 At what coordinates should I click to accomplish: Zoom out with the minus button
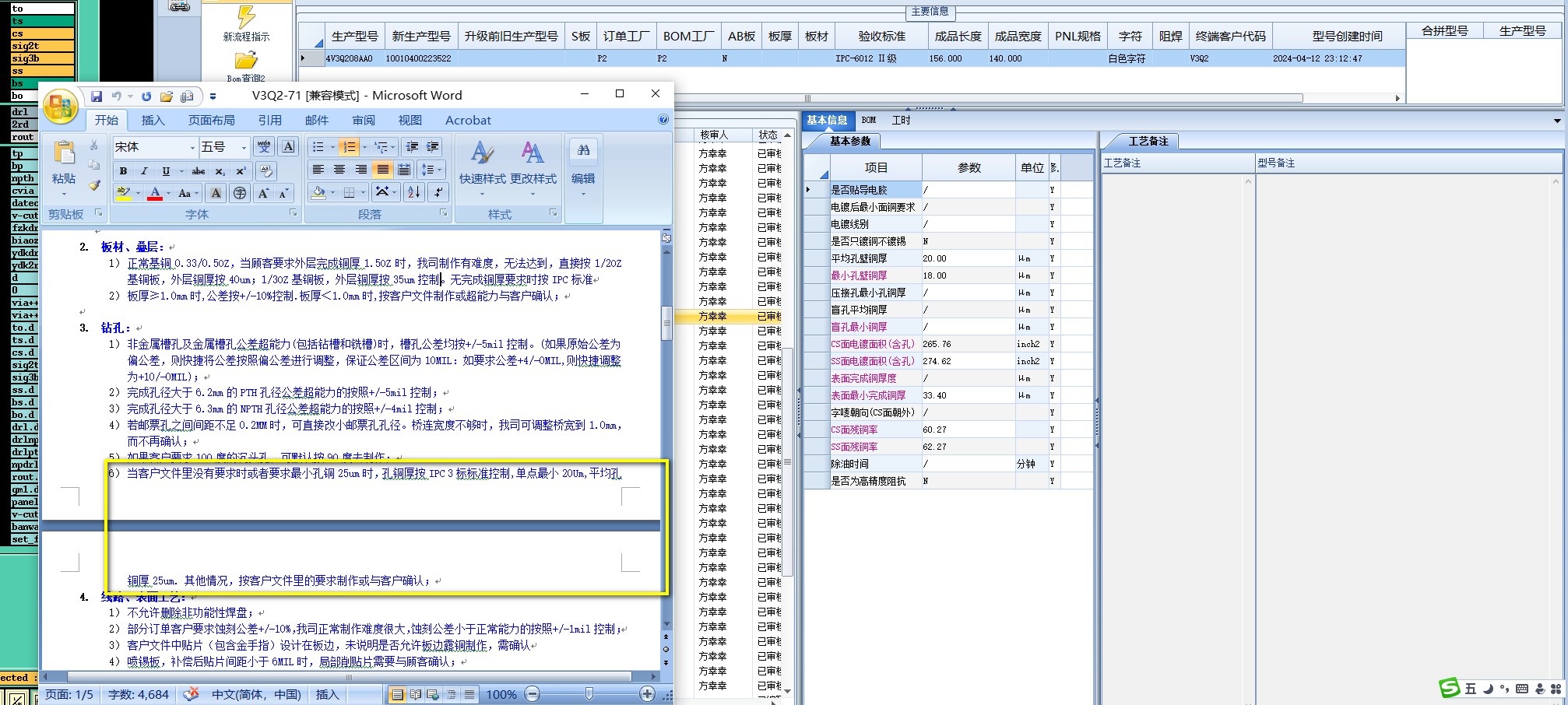533,694
